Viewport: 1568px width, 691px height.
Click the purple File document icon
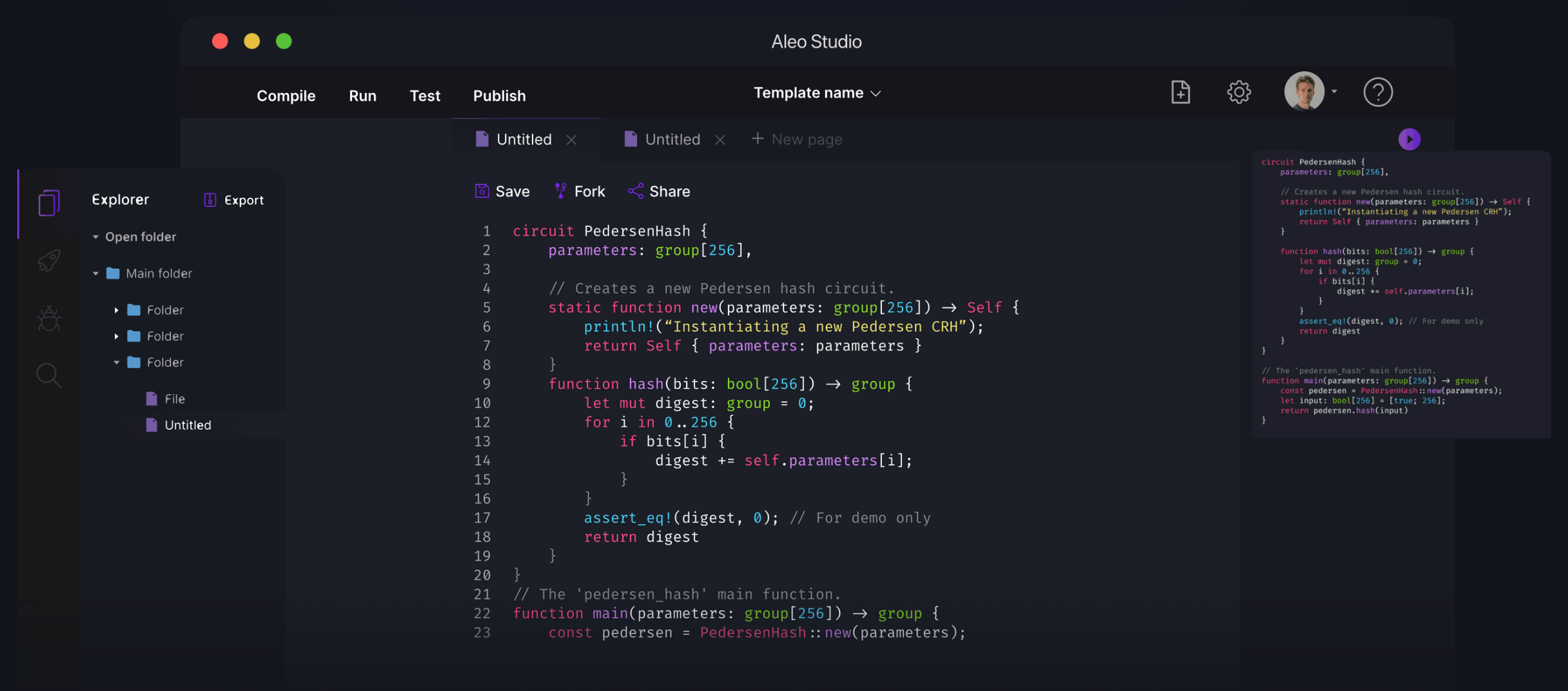click(x=152, y=398)
